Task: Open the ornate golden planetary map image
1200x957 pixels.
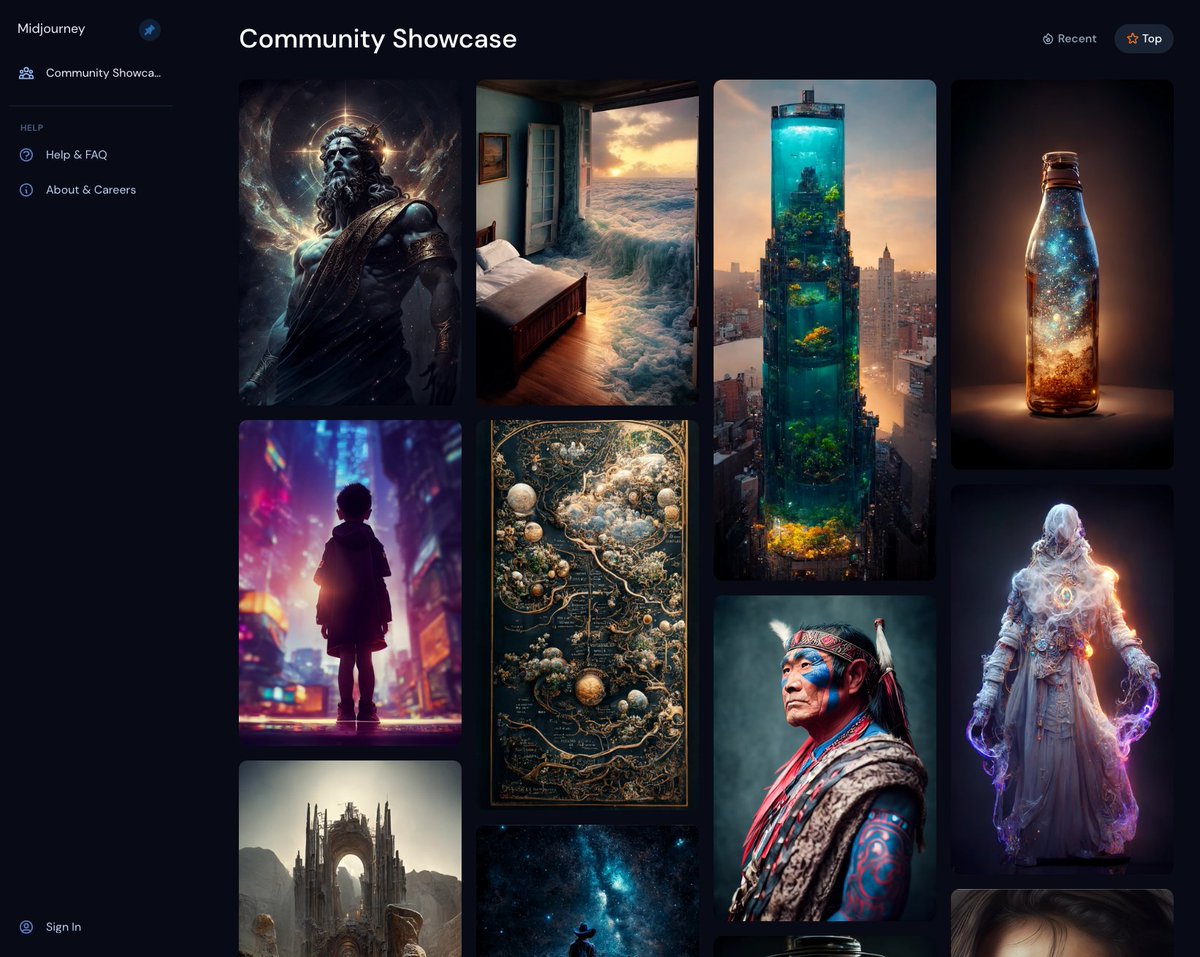Action: [x=587, y=615]
